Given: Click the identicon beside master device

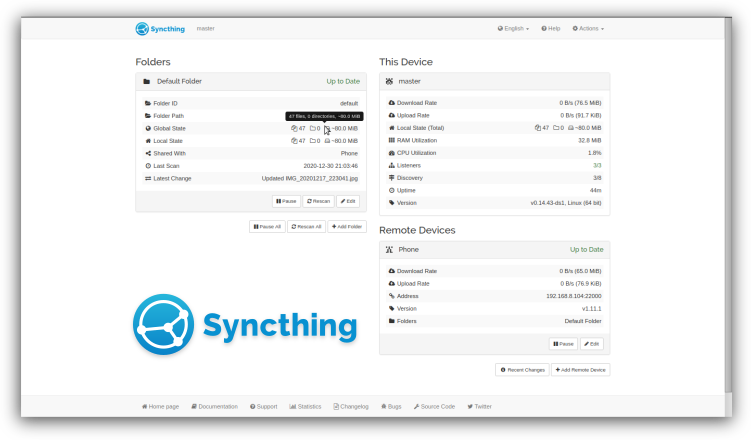Looking at the screenshot, I should pos(389,81).
